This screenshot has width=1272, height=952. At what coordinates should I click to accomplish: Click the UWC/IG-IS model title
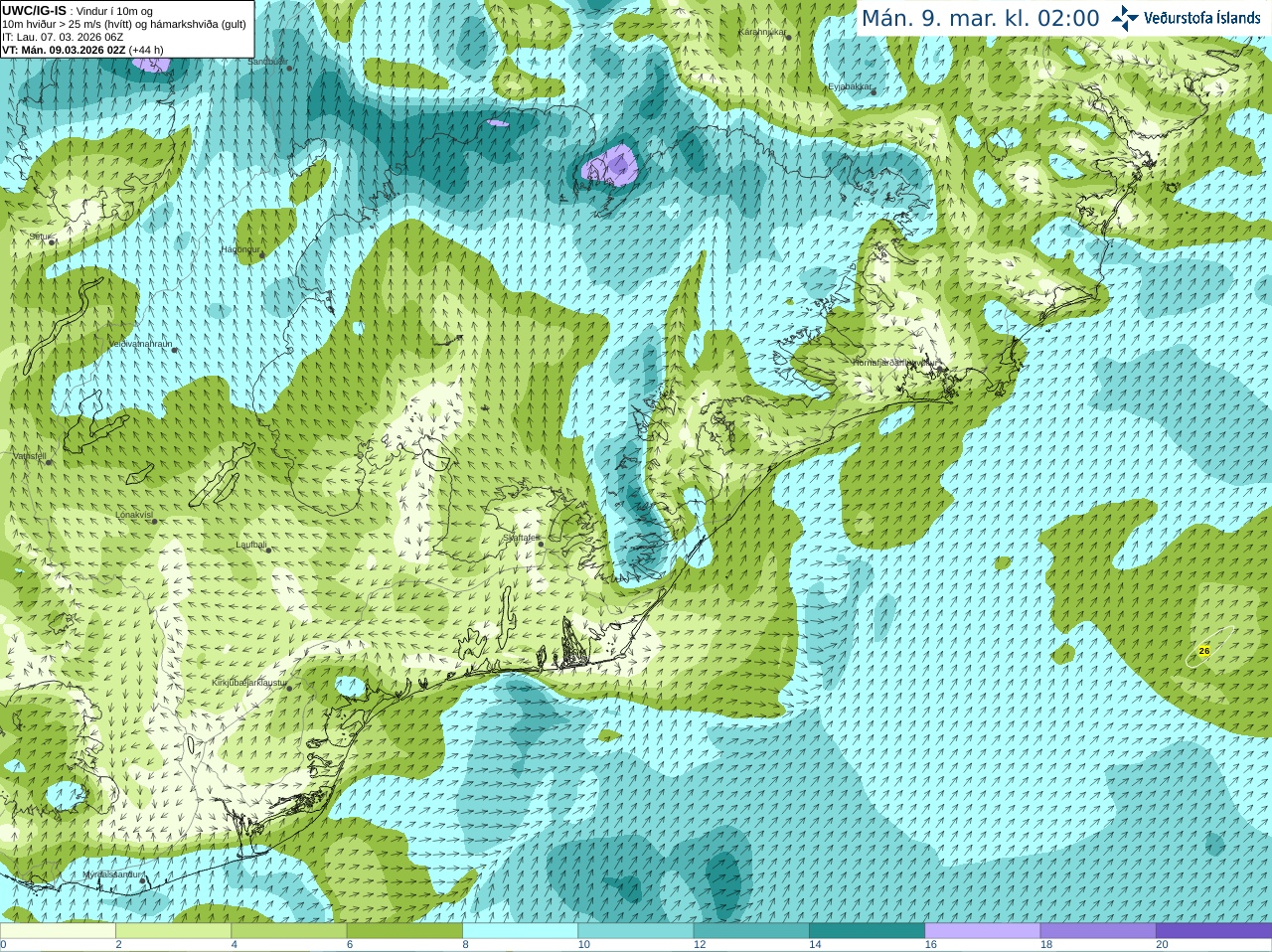point(35,11)
